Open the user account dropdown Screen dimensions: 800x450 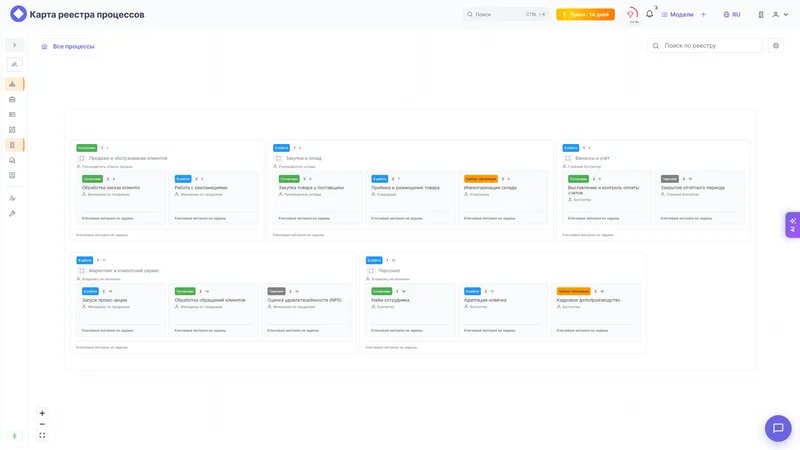pyautogui.click(x=780, y=15)
